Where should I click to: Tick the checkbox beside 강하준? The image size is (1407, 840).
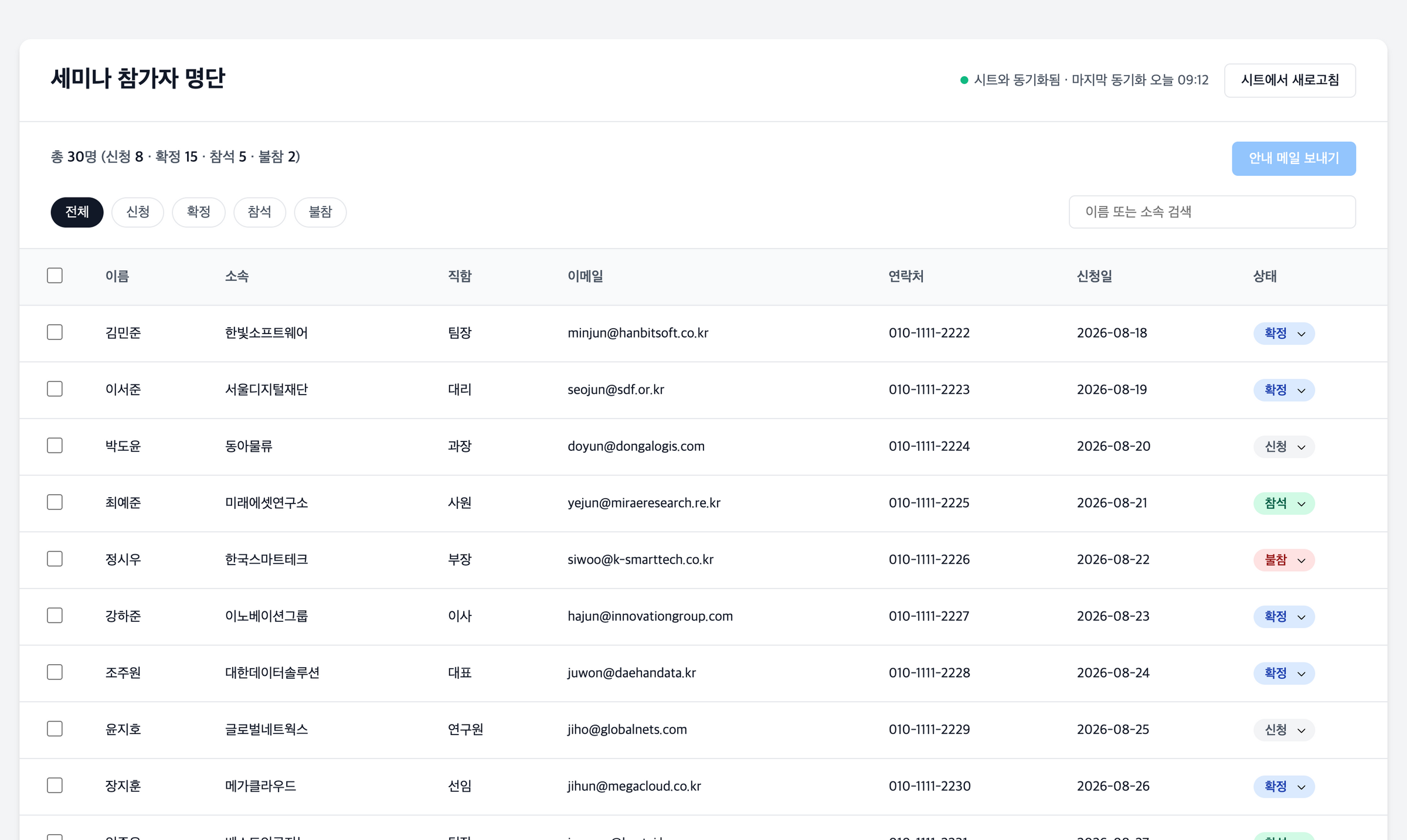[x=55, y=615]
